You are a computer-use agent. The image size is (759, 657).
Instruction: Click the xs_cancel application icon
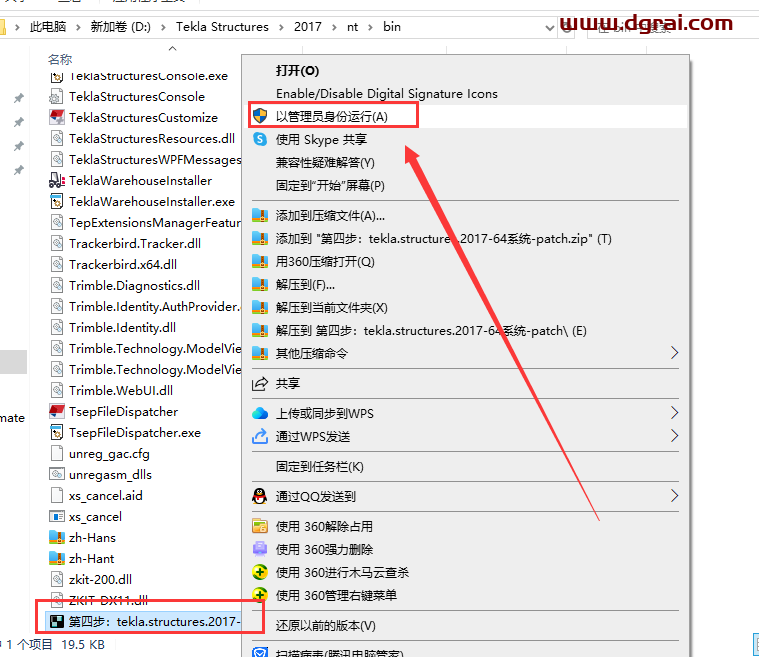(x=57, y=517)
